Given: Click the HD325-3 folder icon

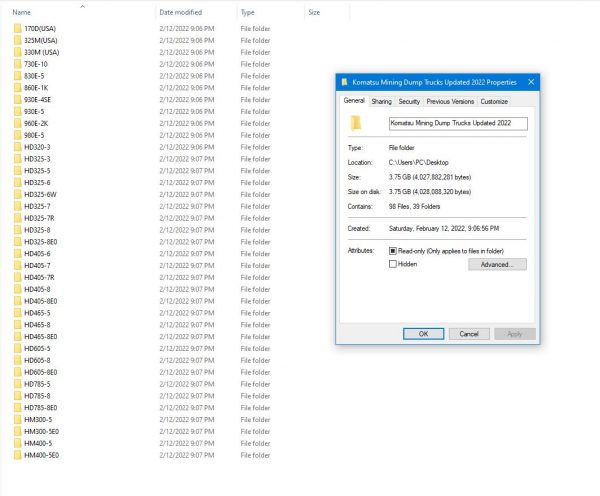Looking at the screenshot, I should click(18, 159).
